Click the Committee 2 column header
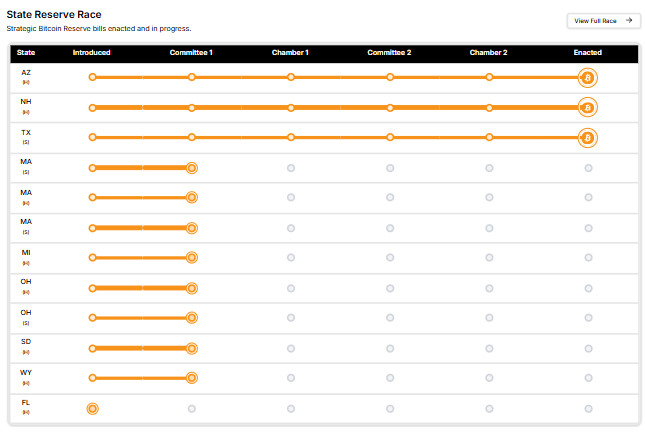This screenshot has width=645, height=441. tap(389, 52)
